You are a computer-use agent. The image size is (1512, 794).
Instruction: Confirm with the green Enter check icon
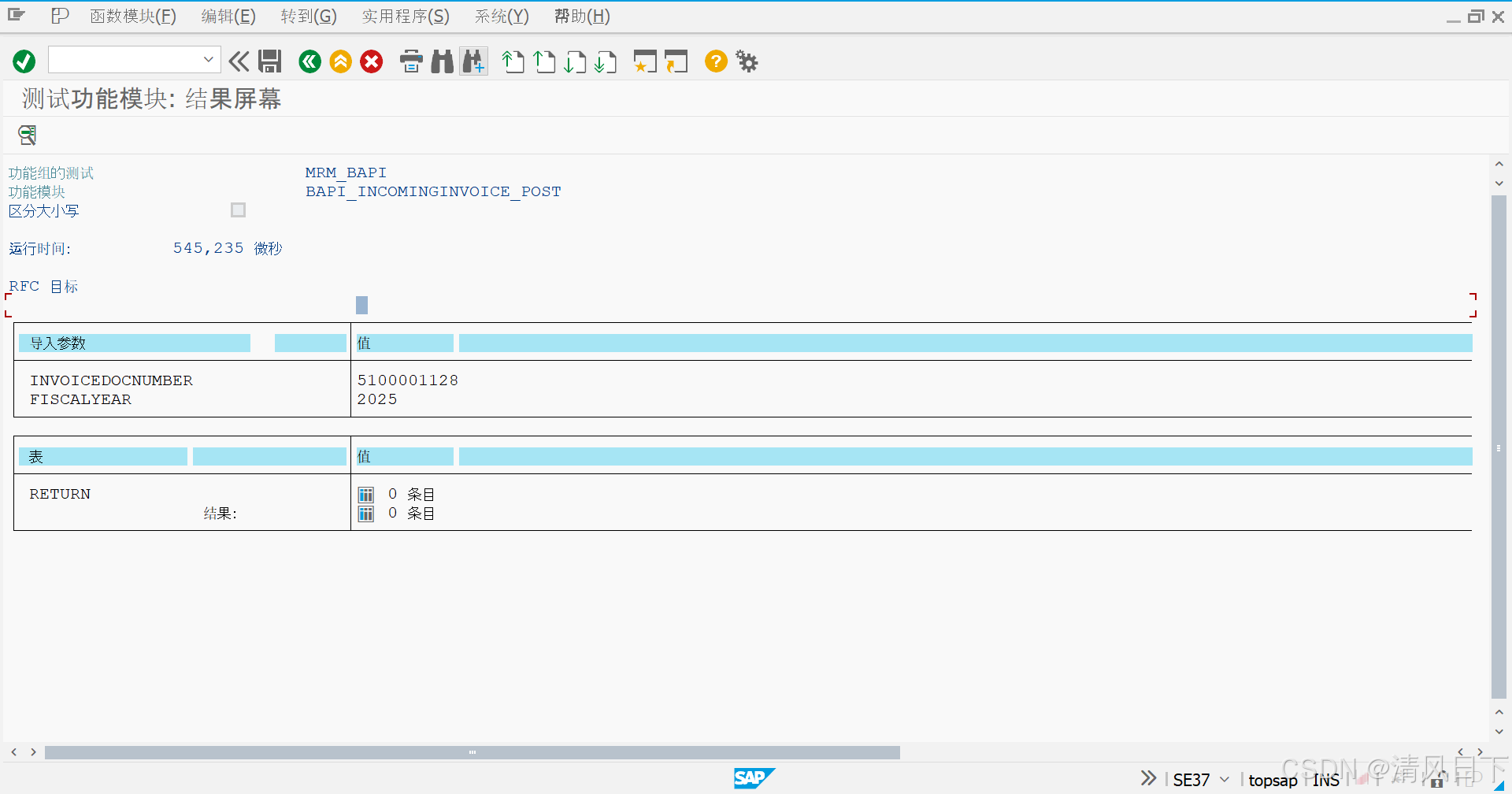click(23, 61)
